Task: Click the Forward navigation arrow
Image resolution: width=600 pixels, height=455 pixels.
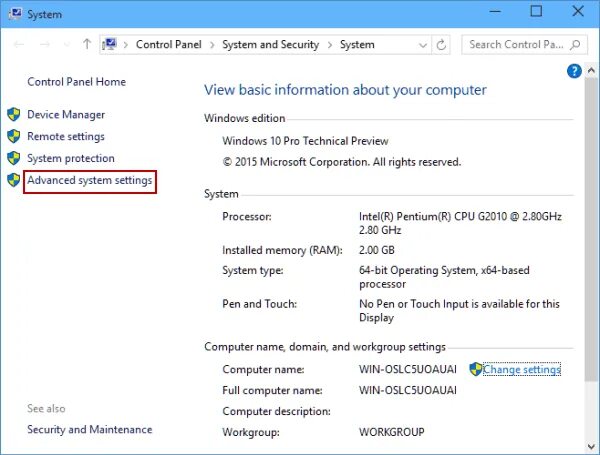Action: (x=45, y=45)
